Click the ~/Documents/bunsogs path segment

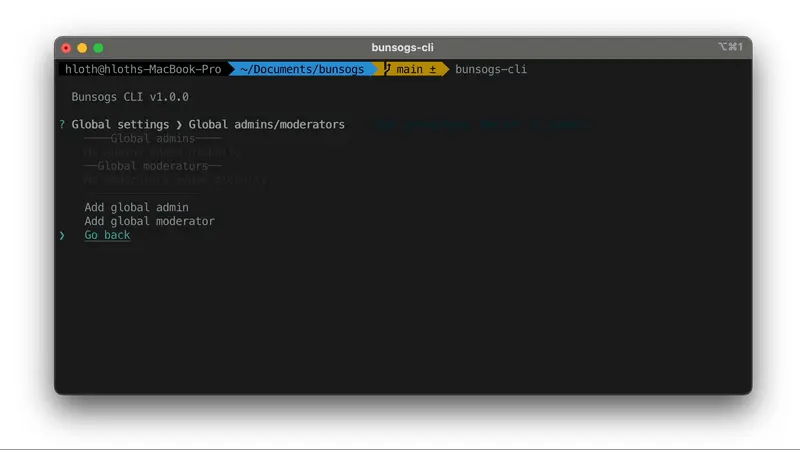[x=302, y=69]
